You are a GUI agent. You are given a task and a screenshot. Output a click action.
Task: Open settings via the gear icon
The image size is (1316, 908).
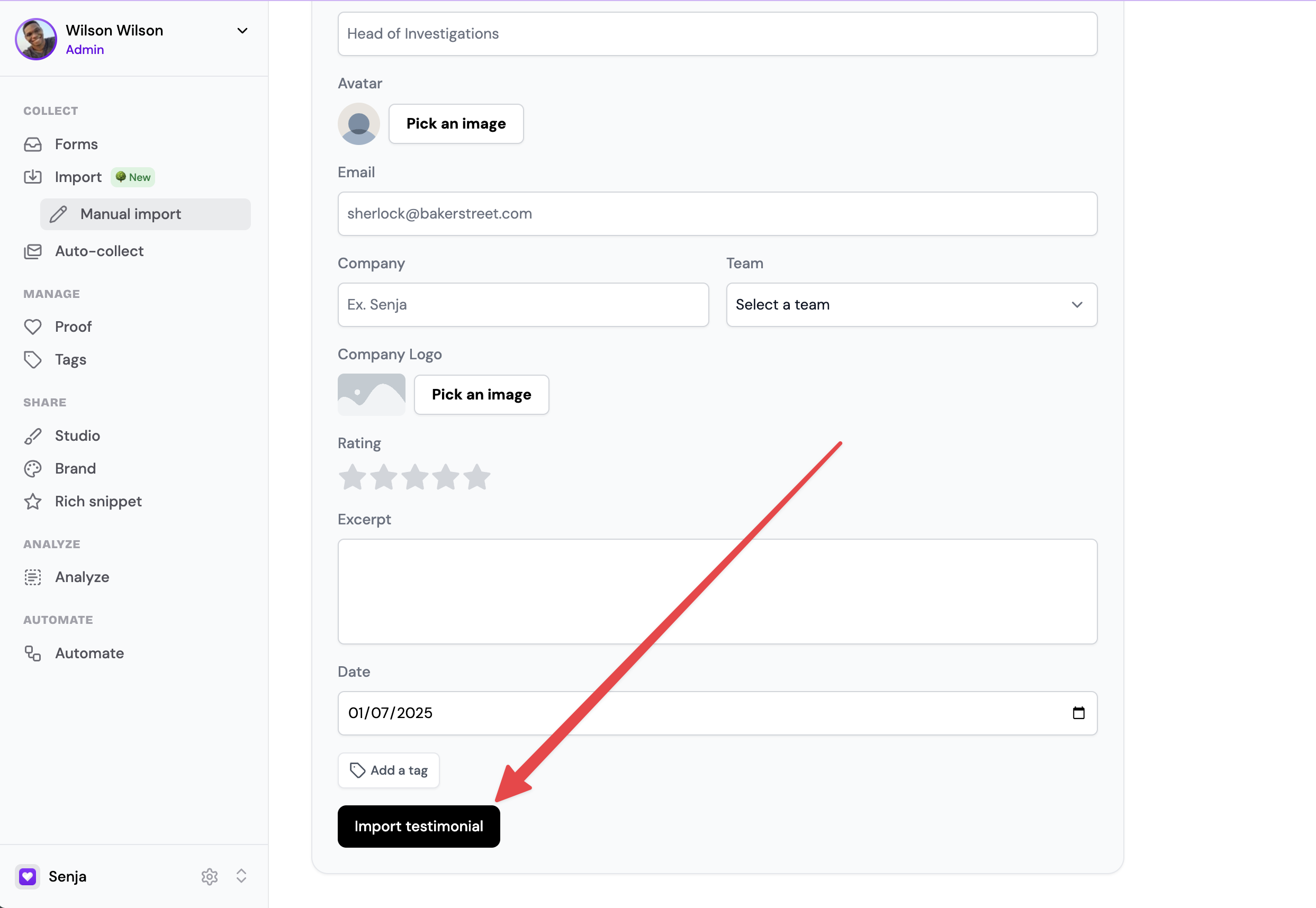[x=210, y=877]
